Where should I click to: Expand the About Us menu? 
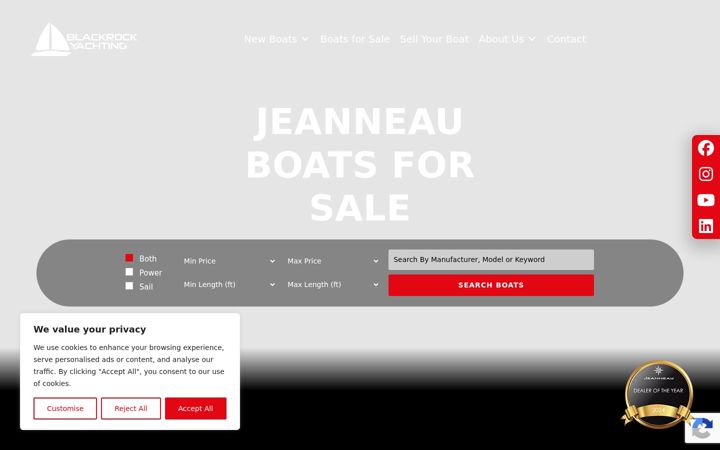pos(507,39)
